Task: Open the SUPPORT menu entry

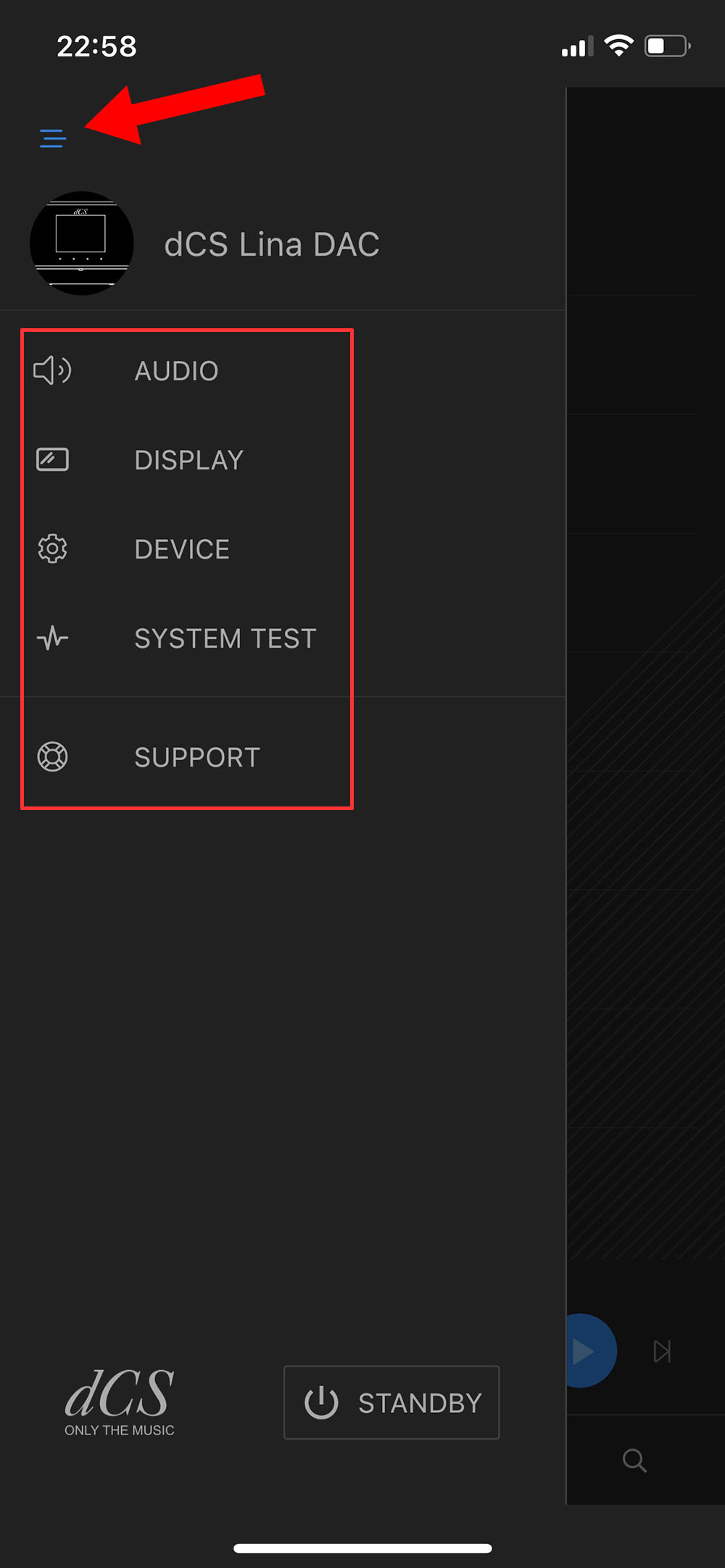Action: tap(197, 757)
